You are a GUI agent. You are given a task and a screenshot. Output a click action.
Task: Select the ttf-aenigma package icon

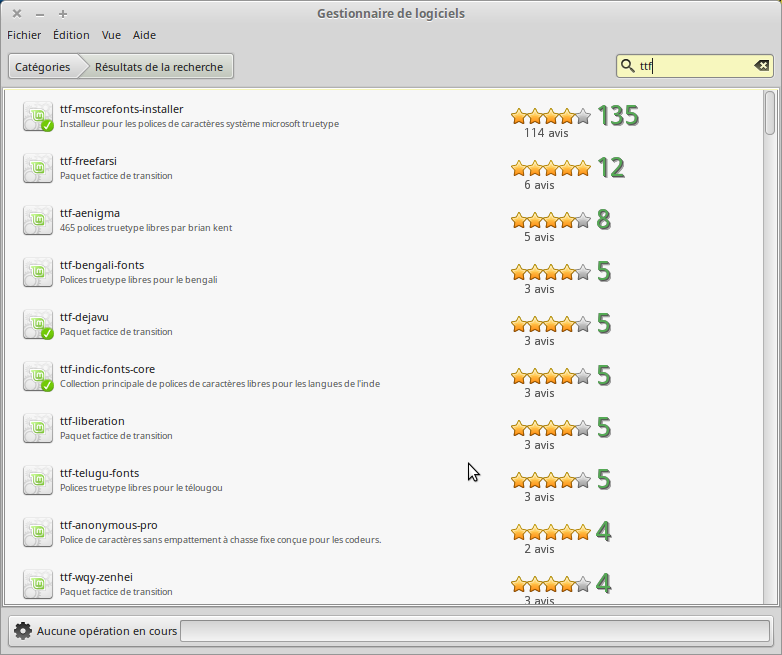click(38, 220)
